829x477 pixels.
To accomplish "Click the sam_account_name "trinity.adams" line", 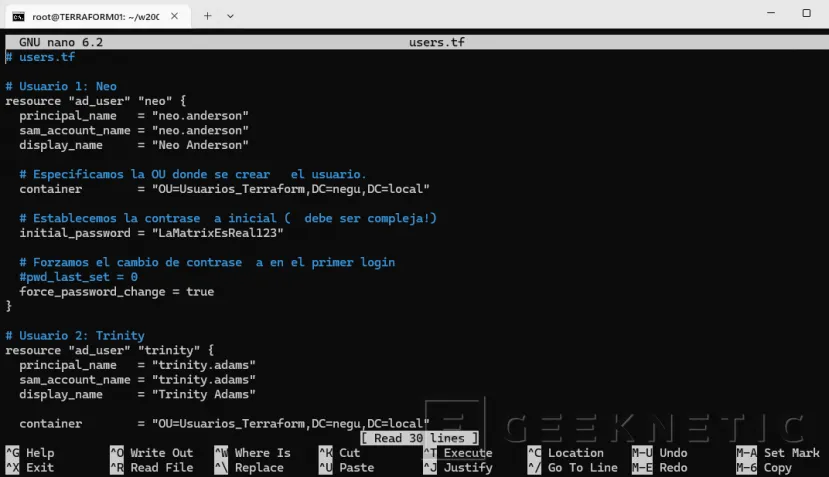I will click(x=137, y=380).
